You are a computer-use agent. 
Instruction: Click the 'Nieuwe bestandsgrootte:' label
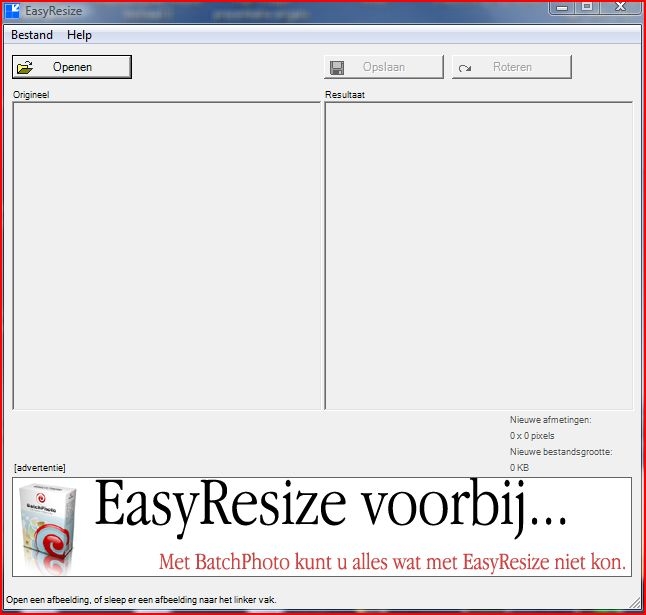click(561, 452)
